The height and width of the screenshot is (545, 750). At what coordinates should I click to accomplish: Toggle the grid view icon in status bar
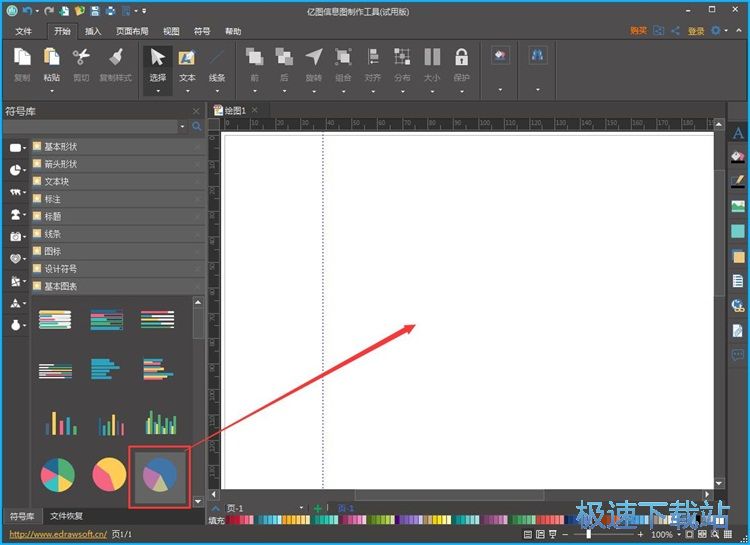[728, 534]
